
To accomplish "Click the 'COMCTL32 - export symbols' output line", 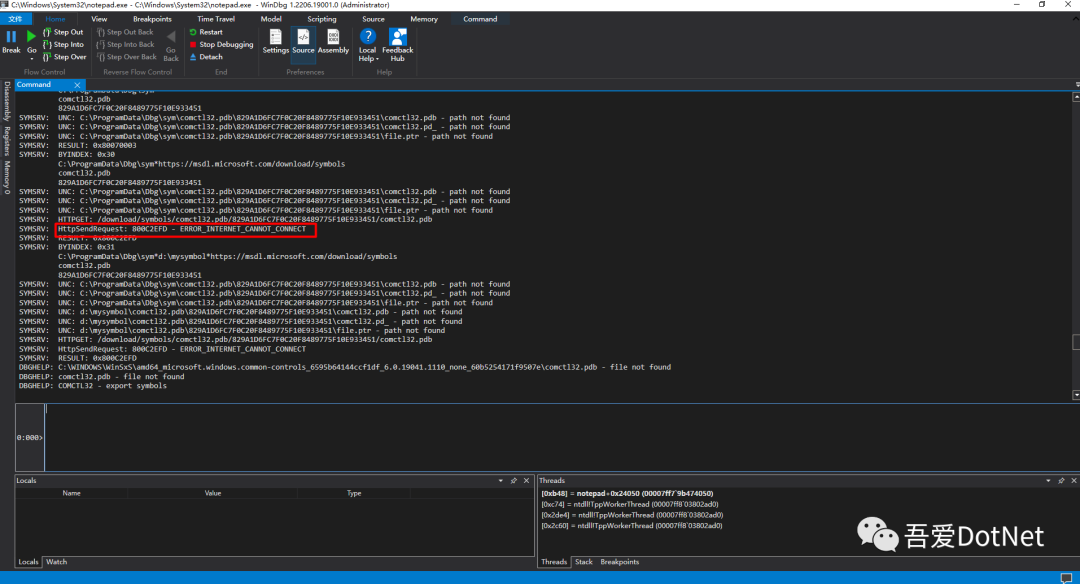I will (x=112, y=386).
